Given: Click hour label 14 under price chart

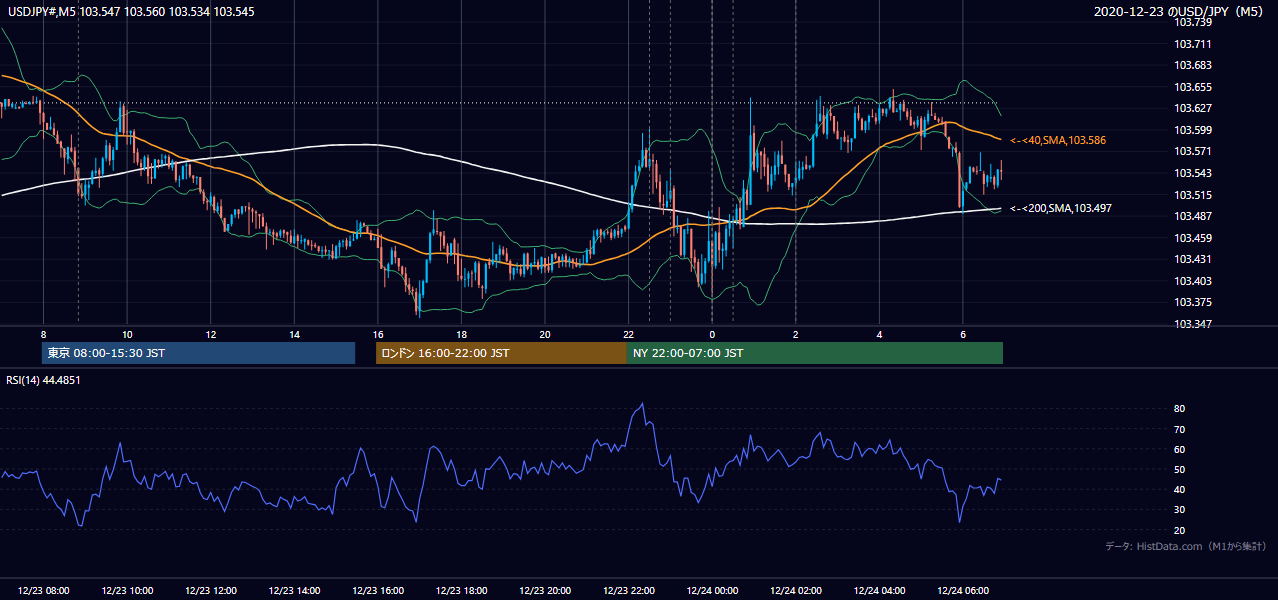Looking at the screenshot, I should pos(294,334).
